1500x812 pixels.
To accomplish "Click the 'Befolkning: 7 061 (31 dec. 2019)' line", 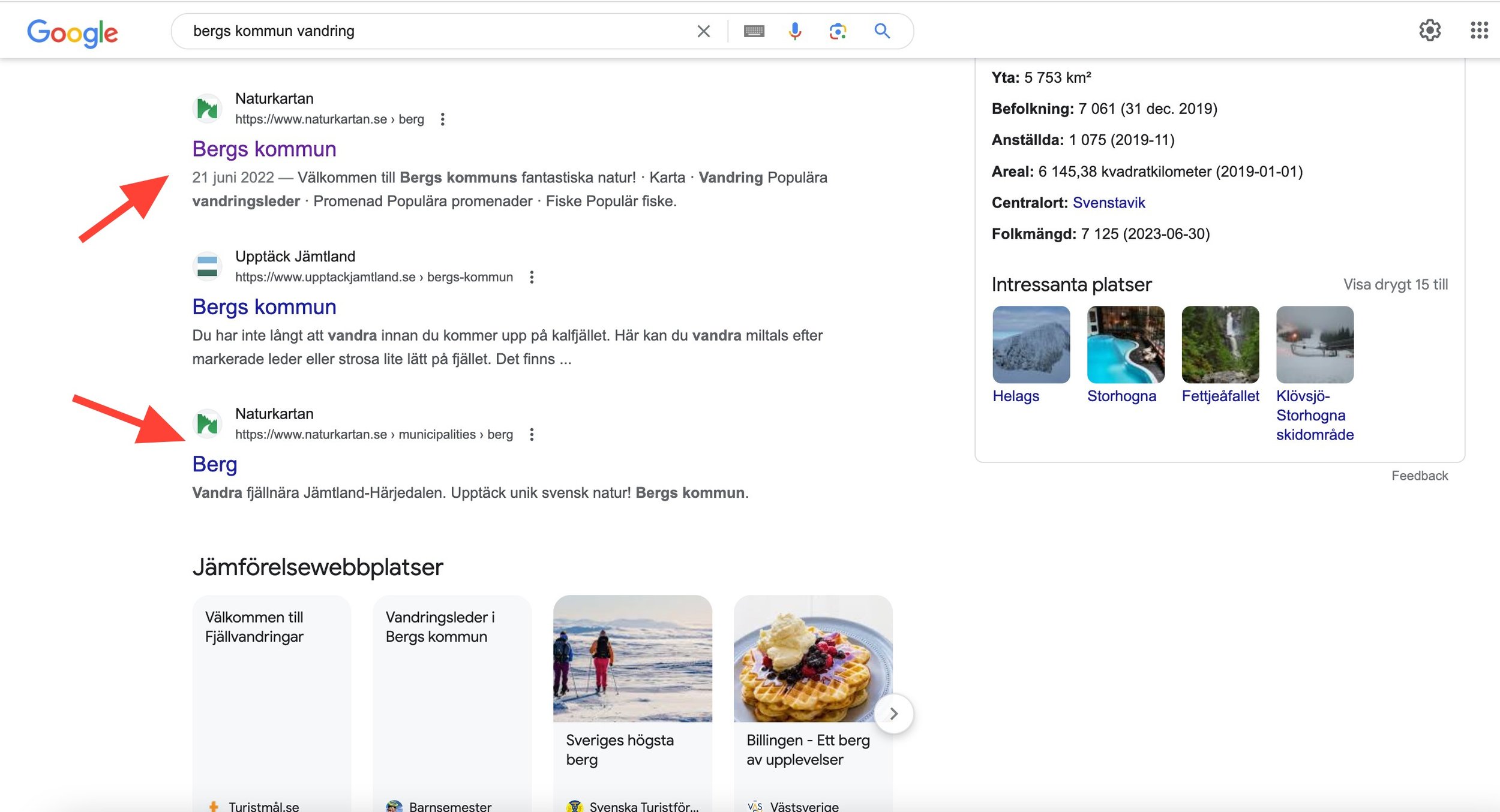I will (1105, 109).
